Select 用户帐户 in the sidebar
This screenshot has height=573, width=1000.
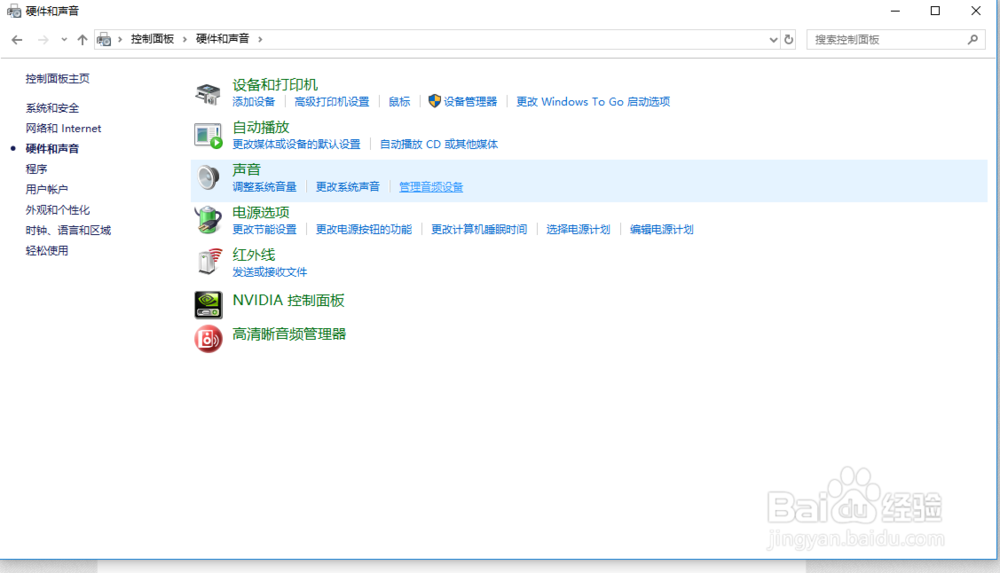[x=47, y=190]
